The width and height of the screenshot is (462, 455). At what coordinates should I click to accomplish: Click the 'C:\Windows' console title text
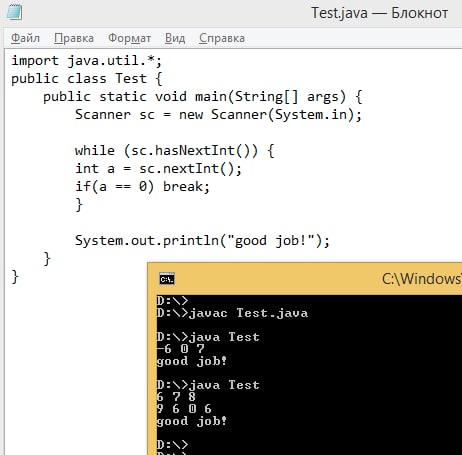pyautogui.click(x=422, y=279)
